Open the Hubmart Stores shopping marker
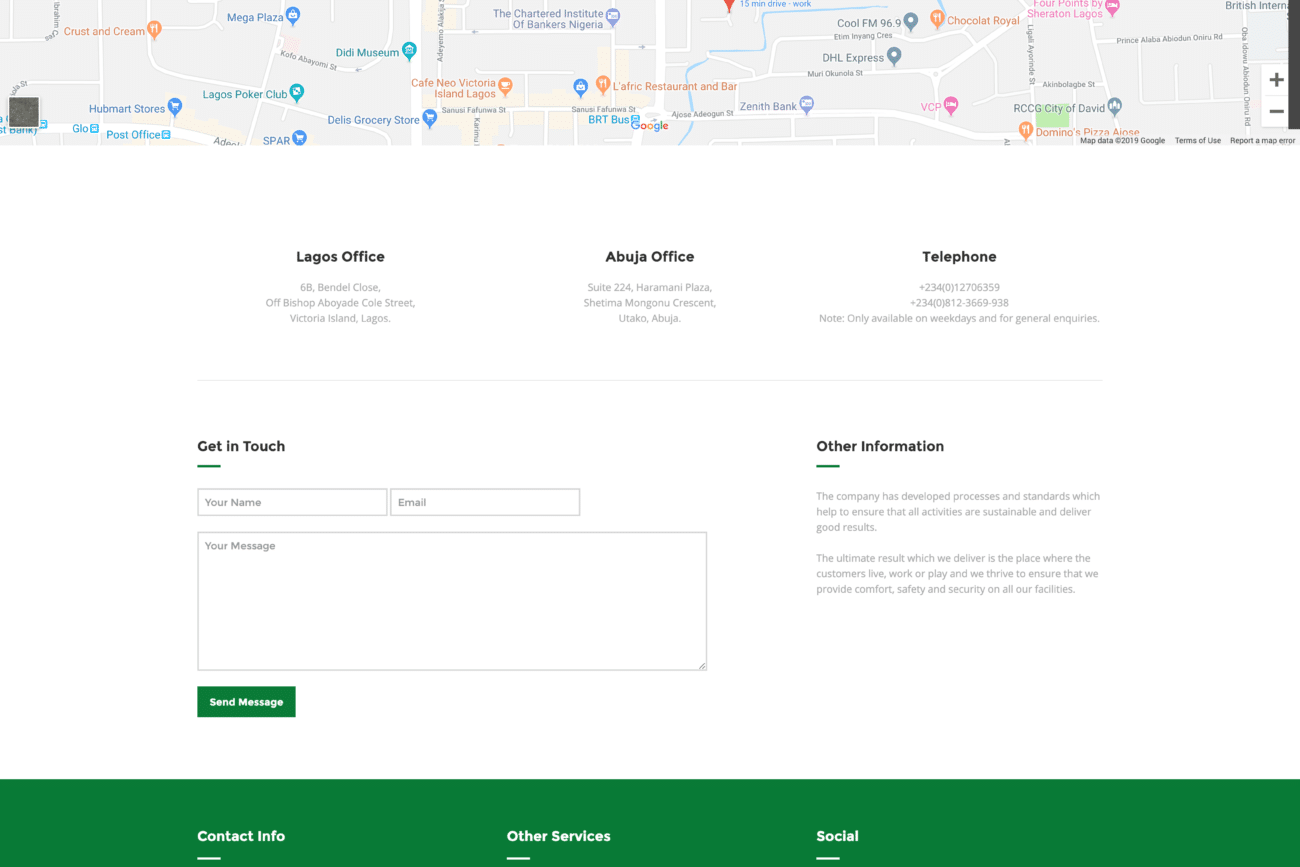 (x=175, y=106)
